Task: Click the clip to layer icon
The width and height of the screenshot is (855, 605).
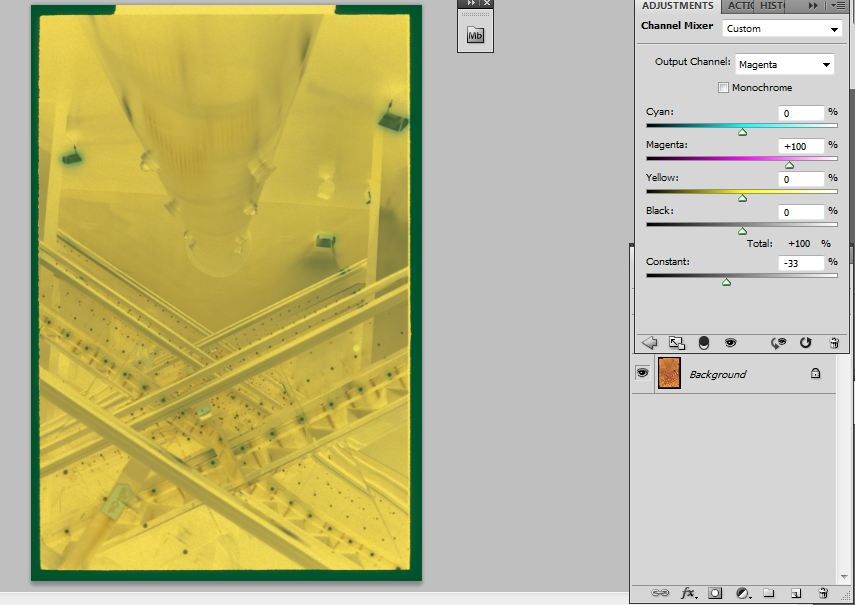Action: (x=705, y=342)
